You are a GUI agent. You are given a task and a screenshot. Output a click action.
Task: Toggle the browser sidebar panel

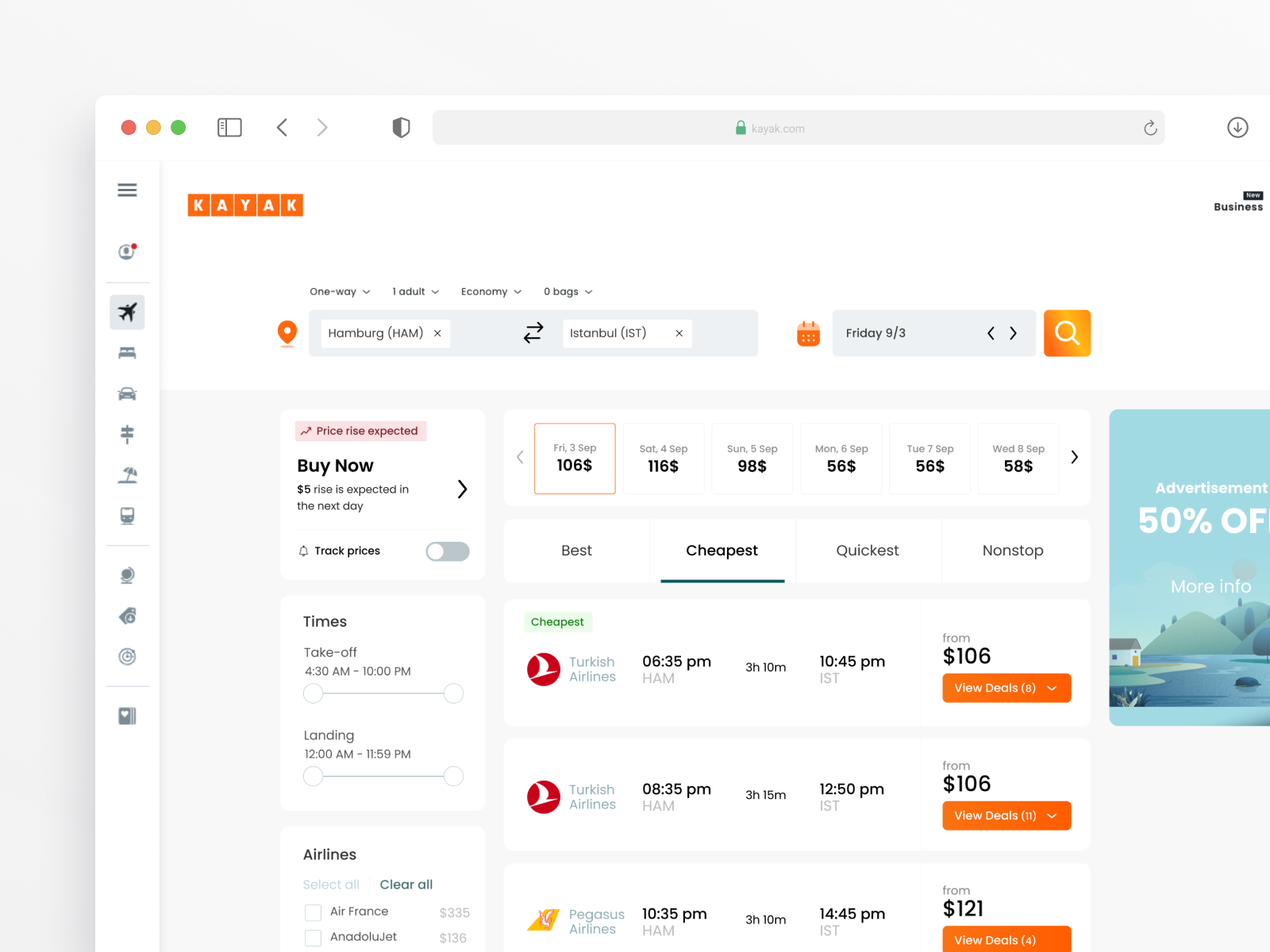(x=229, y=128)
